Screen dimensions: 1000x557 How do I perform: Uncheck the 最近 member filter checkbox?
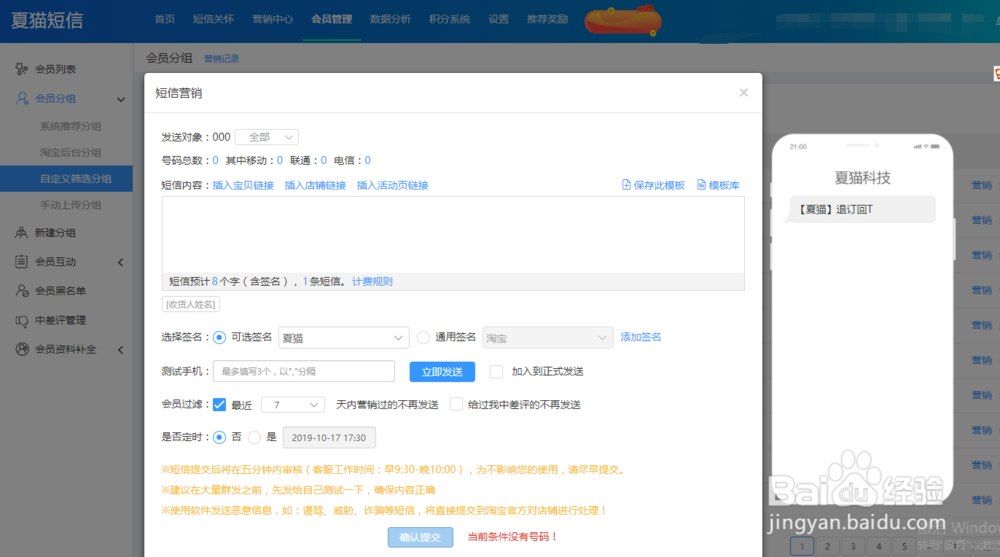[x=219, y=405]
